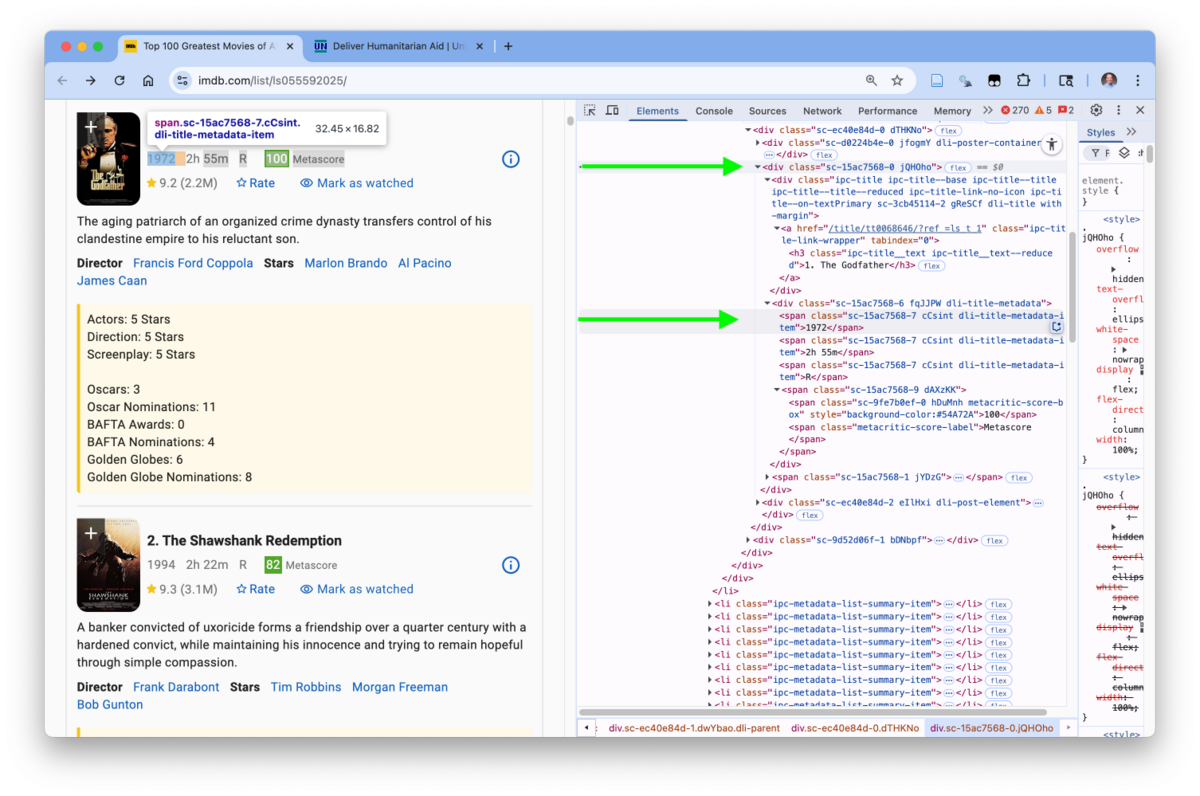Open the 5 warnings counter in DevTools

tap(1043, 110)
